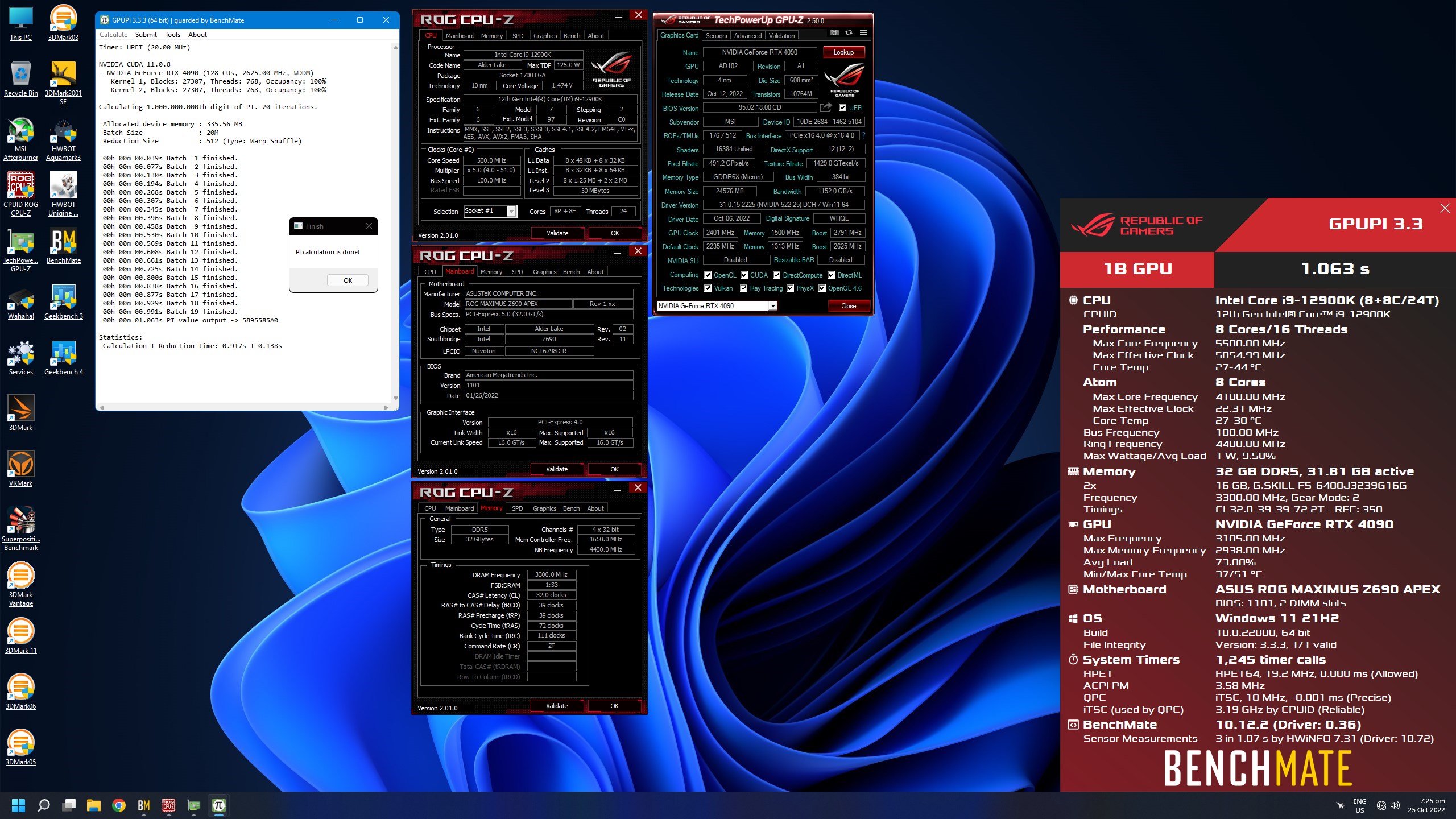The image size is (1456, 819).
Task: Open TechPowerUp GPU-Z desktop shortcut
Action: point(20,250)
